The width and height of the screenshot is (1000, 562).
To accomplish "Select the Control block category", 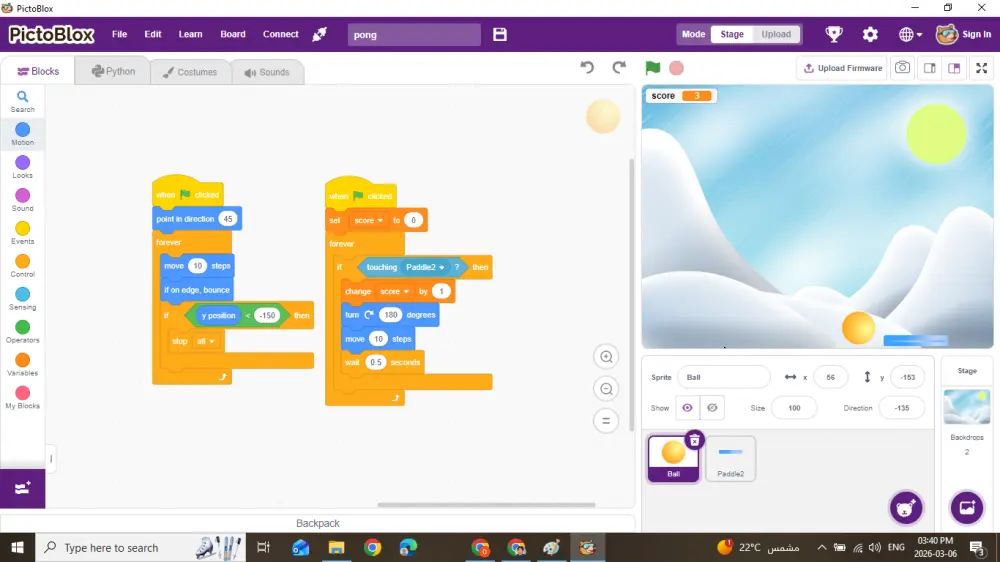I will [x=22, y=266].
